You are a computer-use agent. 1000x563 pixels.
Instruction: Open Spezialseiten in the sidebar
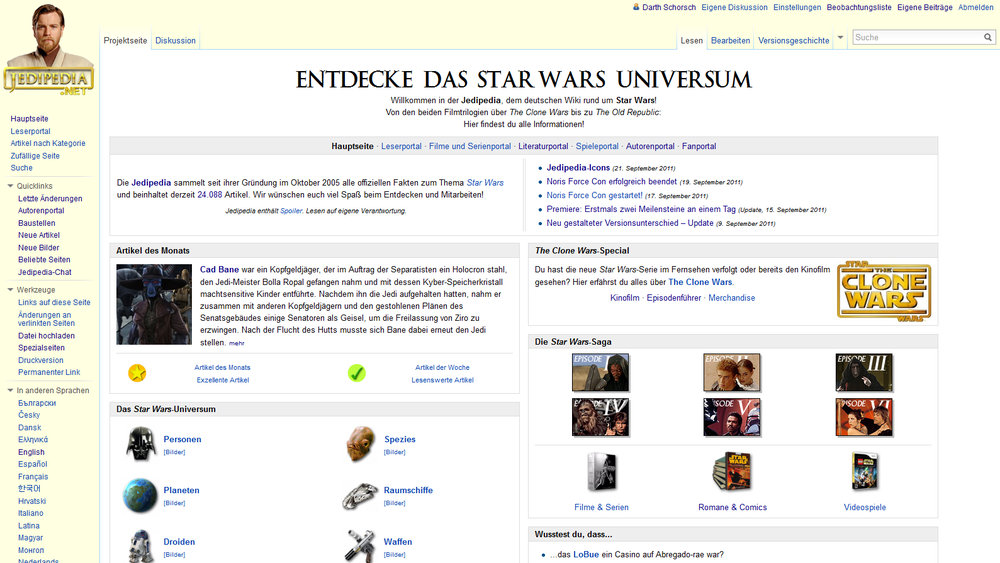pos(41,347)
